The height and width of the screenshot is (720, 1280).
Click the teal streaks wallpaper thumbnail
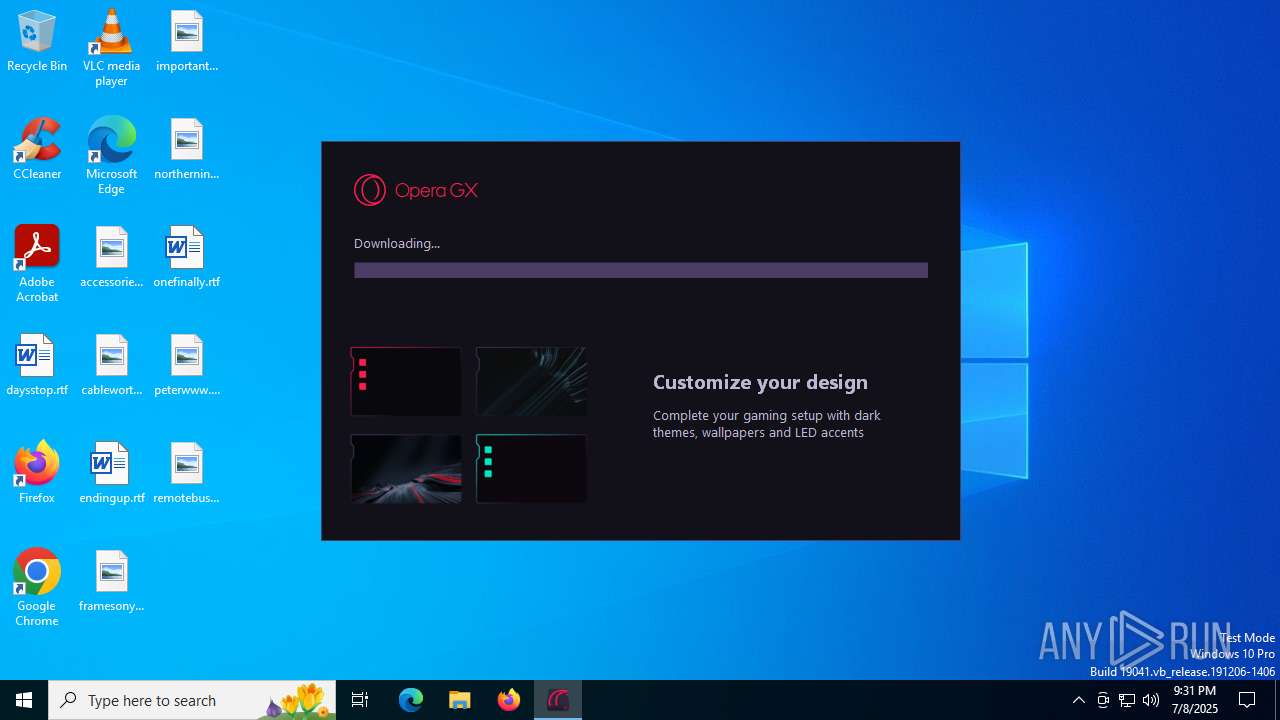pos(531,381)
